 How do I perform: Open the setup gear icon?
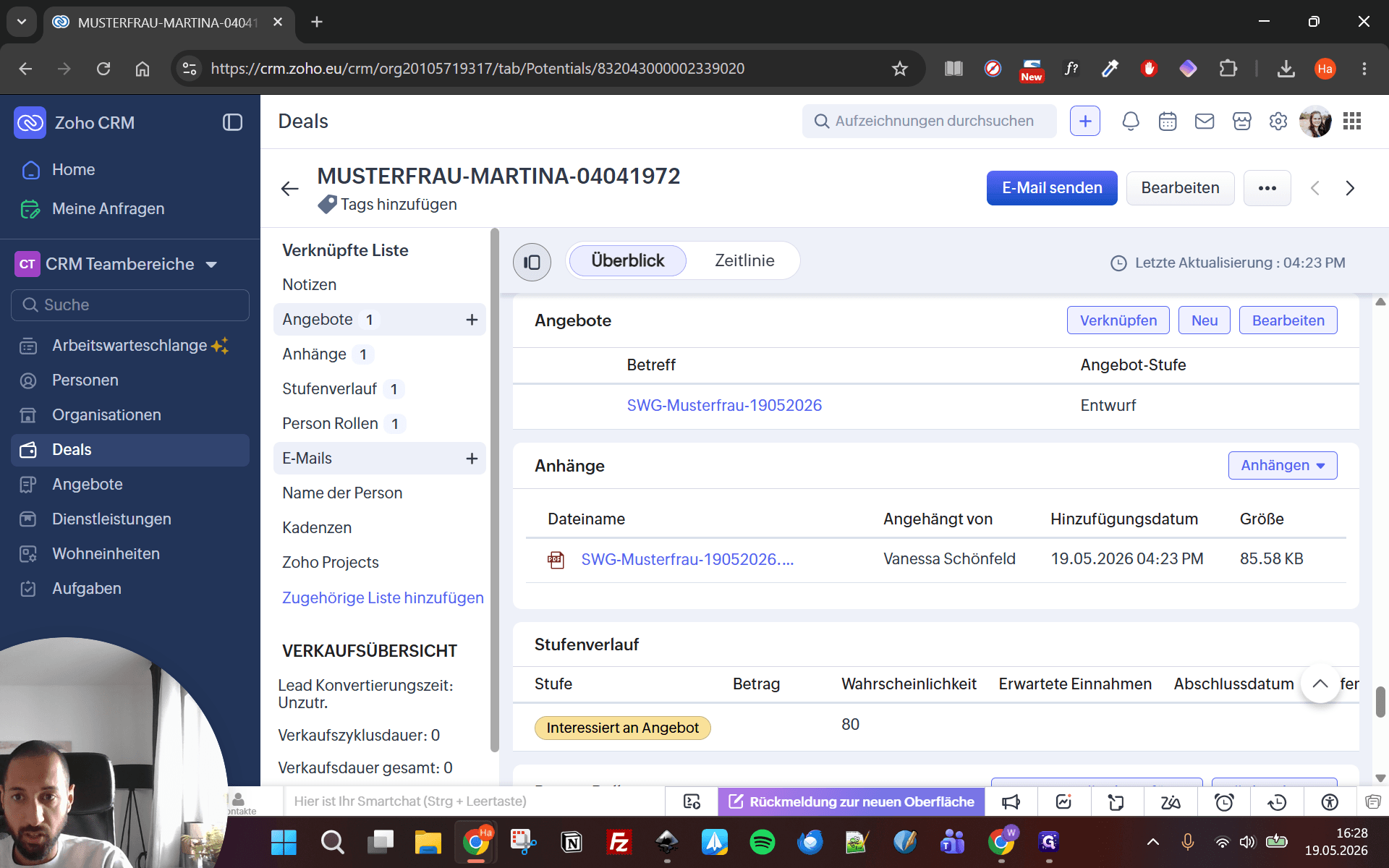pyautogui.click(x=1278, y=122)
